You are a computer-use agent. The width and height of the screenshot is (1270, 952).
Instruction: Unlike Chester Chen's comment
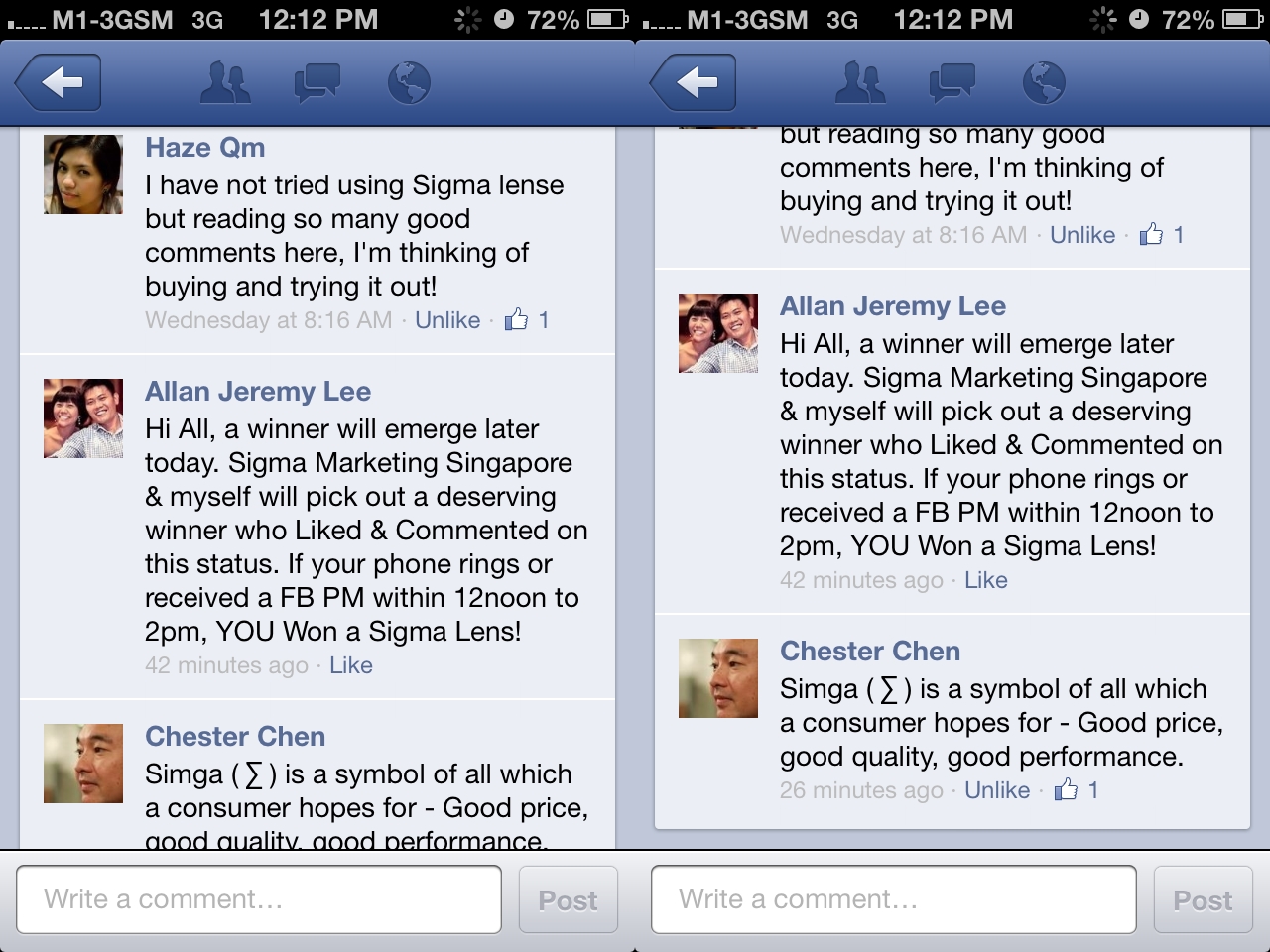[x=997, y=790]
